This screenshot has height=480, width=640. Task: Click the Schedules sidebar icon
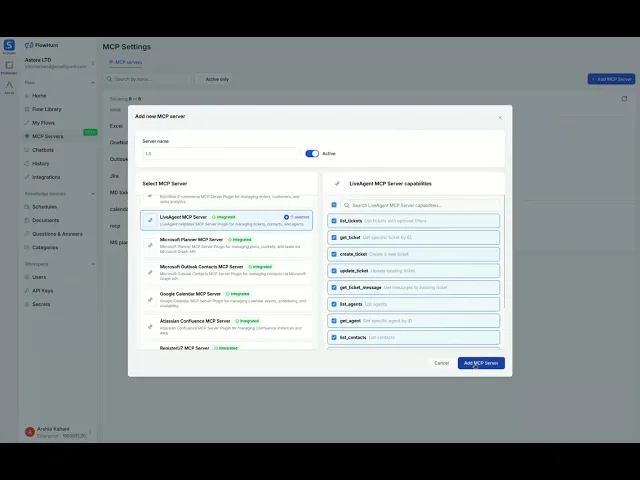[x=27, y=207]
